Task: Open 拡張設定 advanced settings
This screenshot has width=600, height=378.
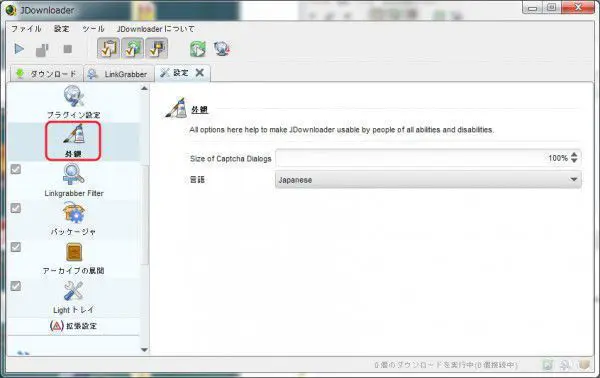Action: coord(73,326)
